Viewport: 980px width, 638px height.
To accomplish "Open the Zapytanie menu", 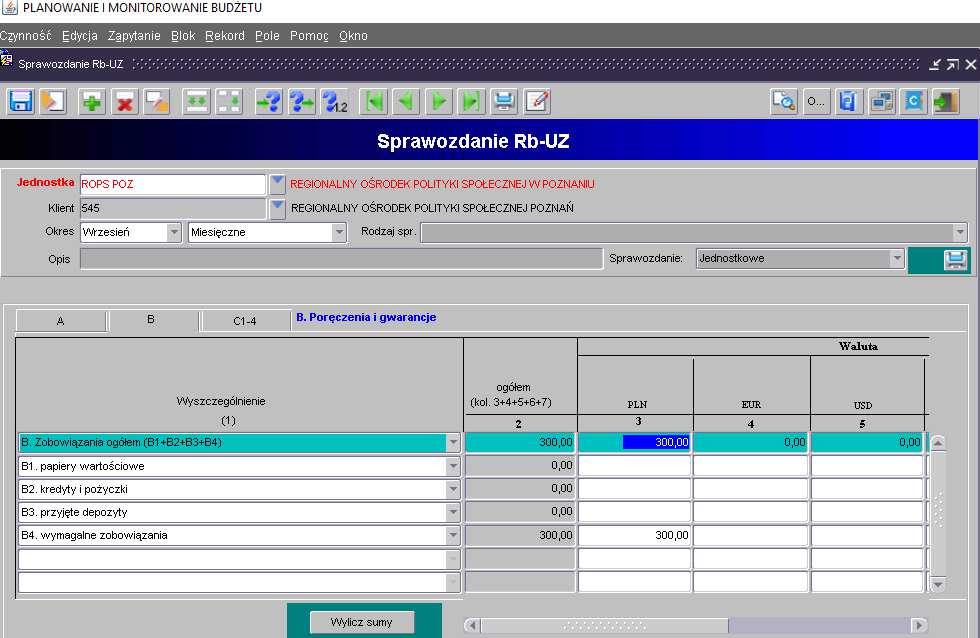I will [x=134, y=36].
